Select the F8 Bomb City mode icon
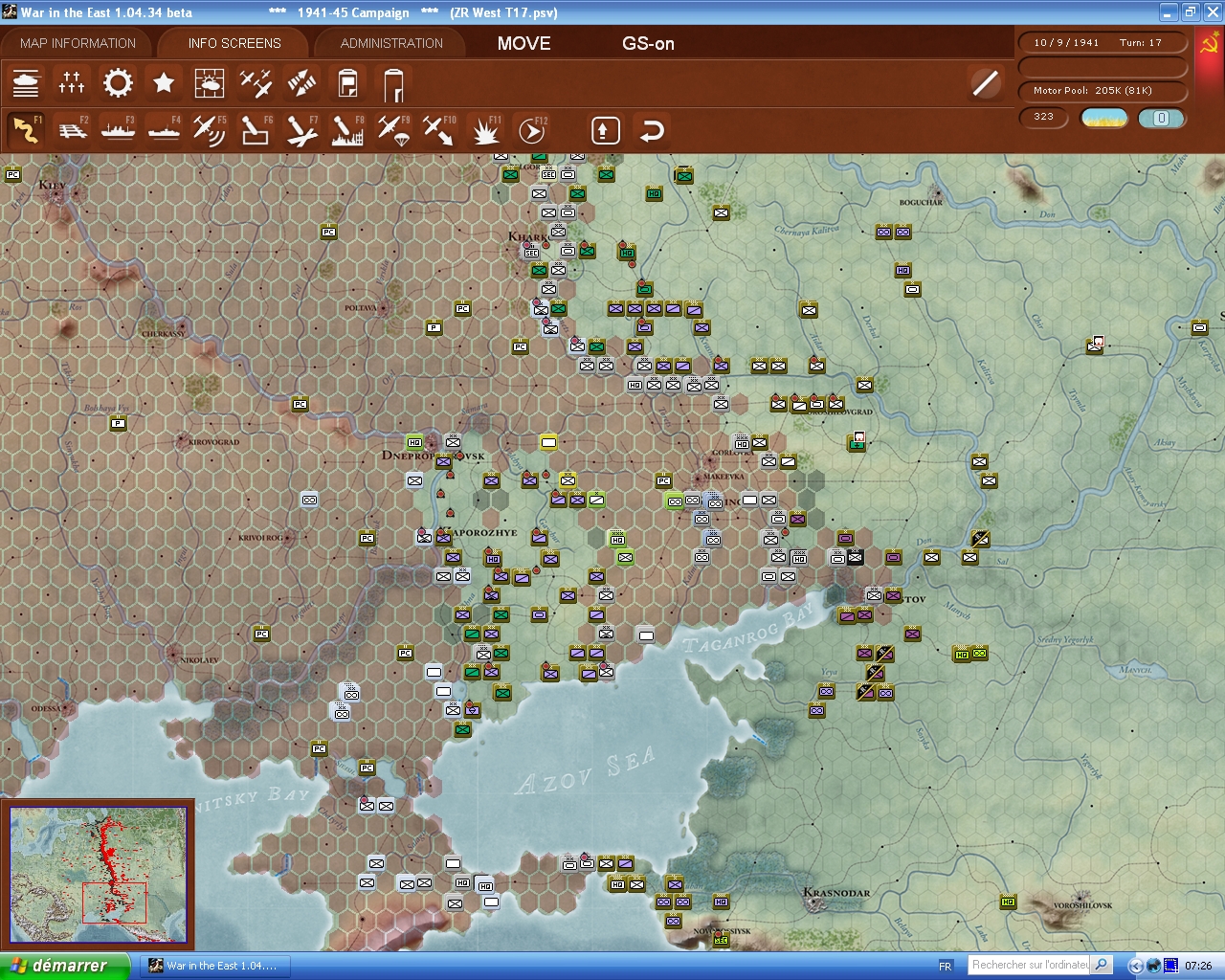This screenshot has width=1225, height=980. click(x=347, y=130)
